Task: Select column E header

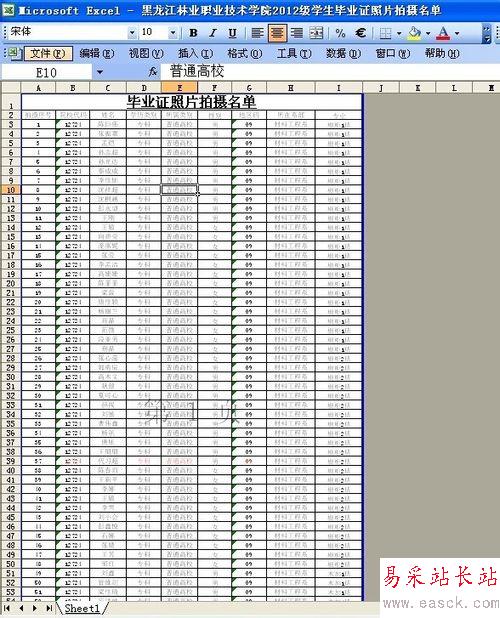Action: click(179, 88)
